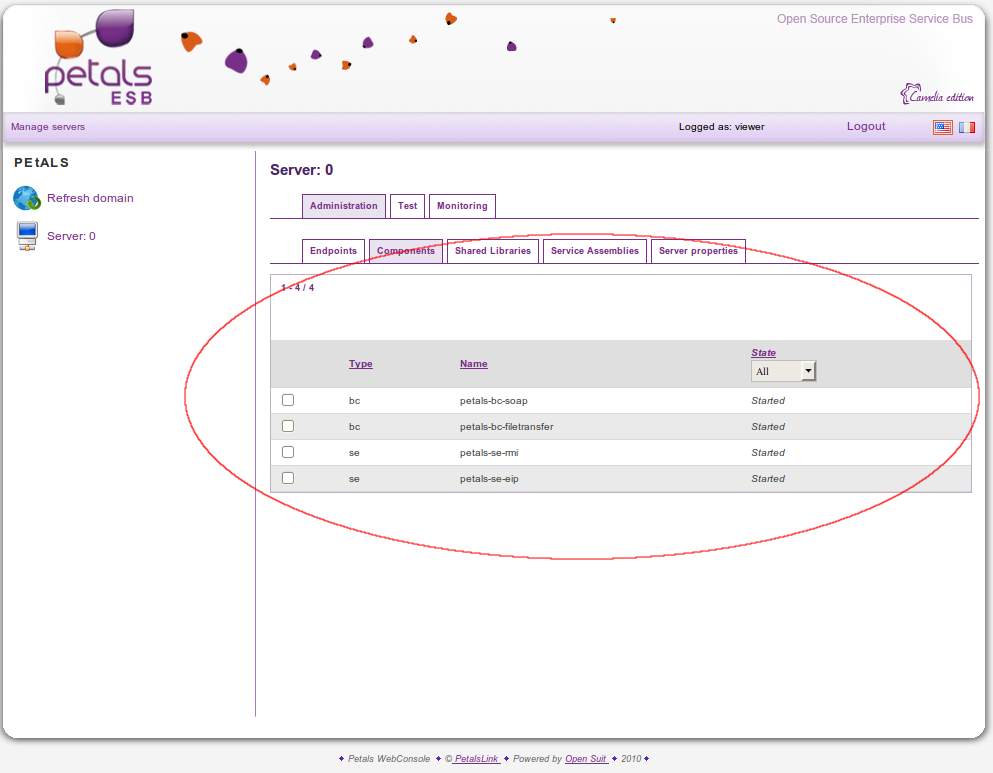Viewport: 993px width, 773px height.
Task: Tick the petals-bc-filetransfer checkbox
Action: pos(288,426)
